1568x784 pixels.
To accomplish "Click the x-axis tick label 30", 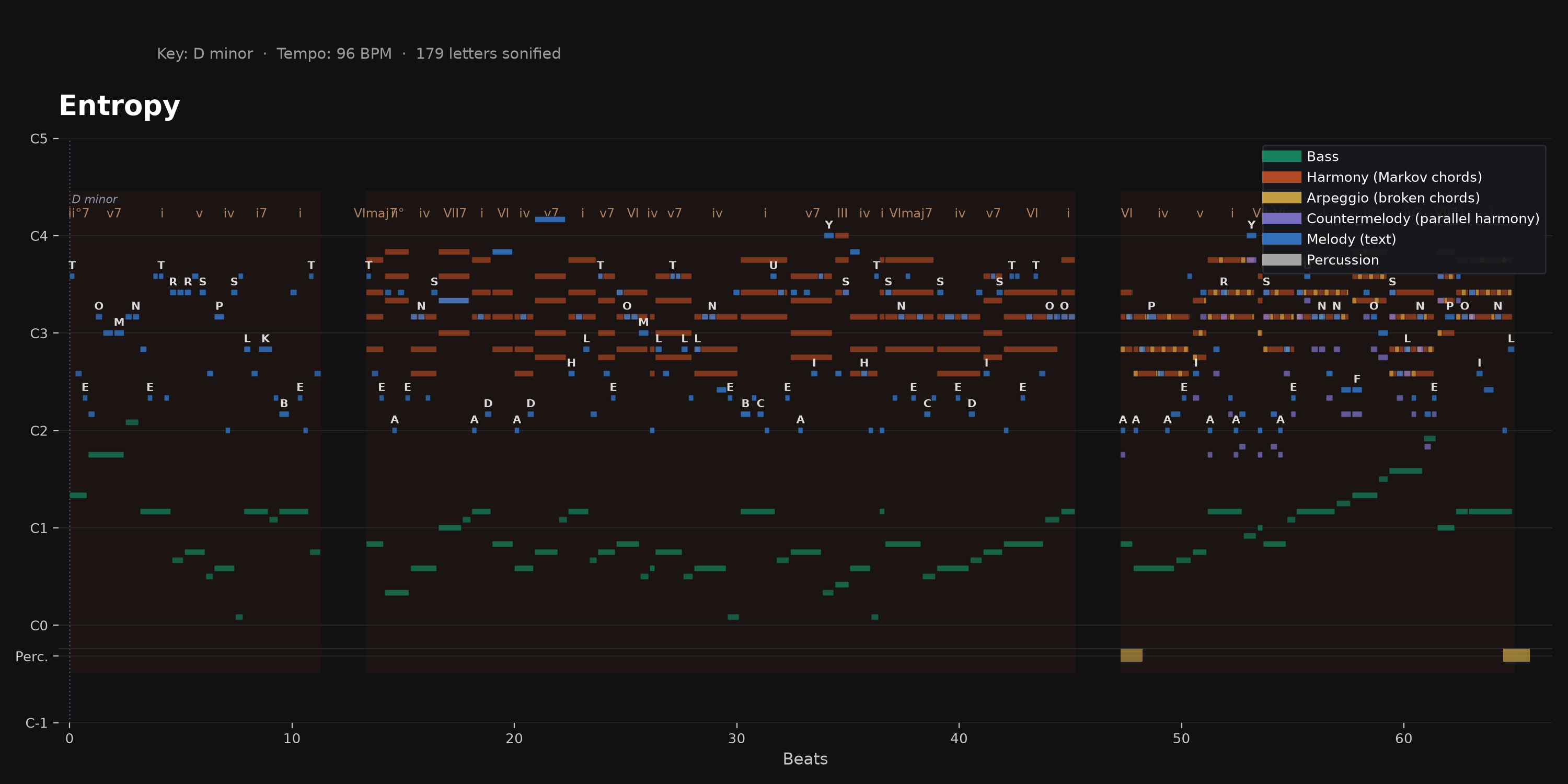I will pos(736,739).
